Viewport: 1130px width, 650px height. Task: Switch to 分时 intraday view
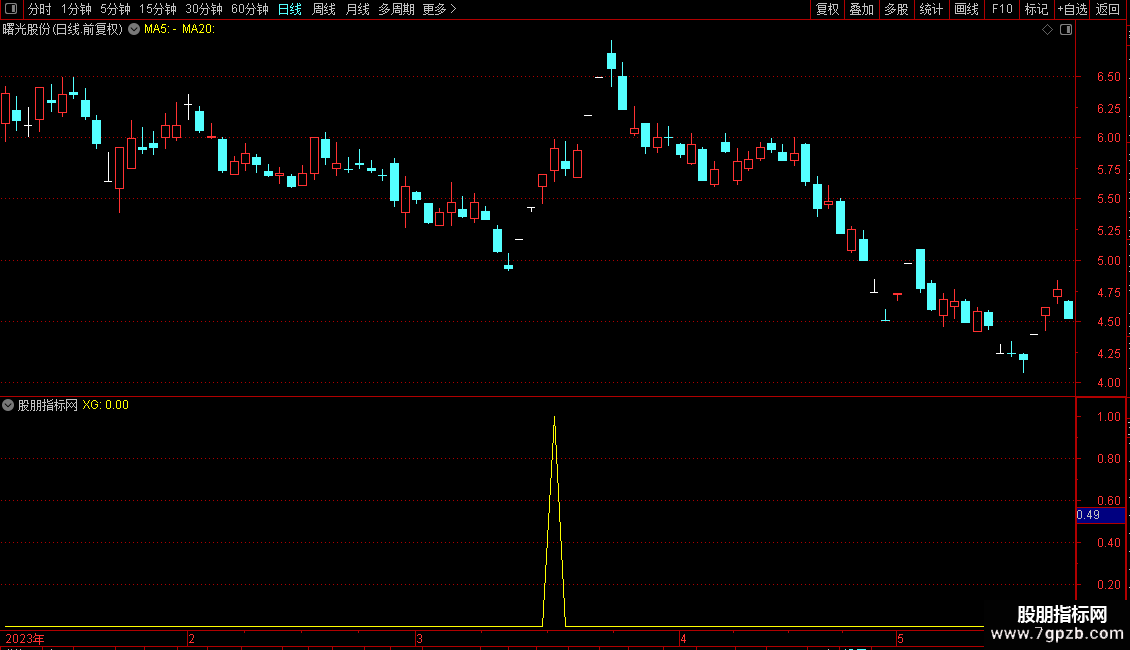[40, 9]
